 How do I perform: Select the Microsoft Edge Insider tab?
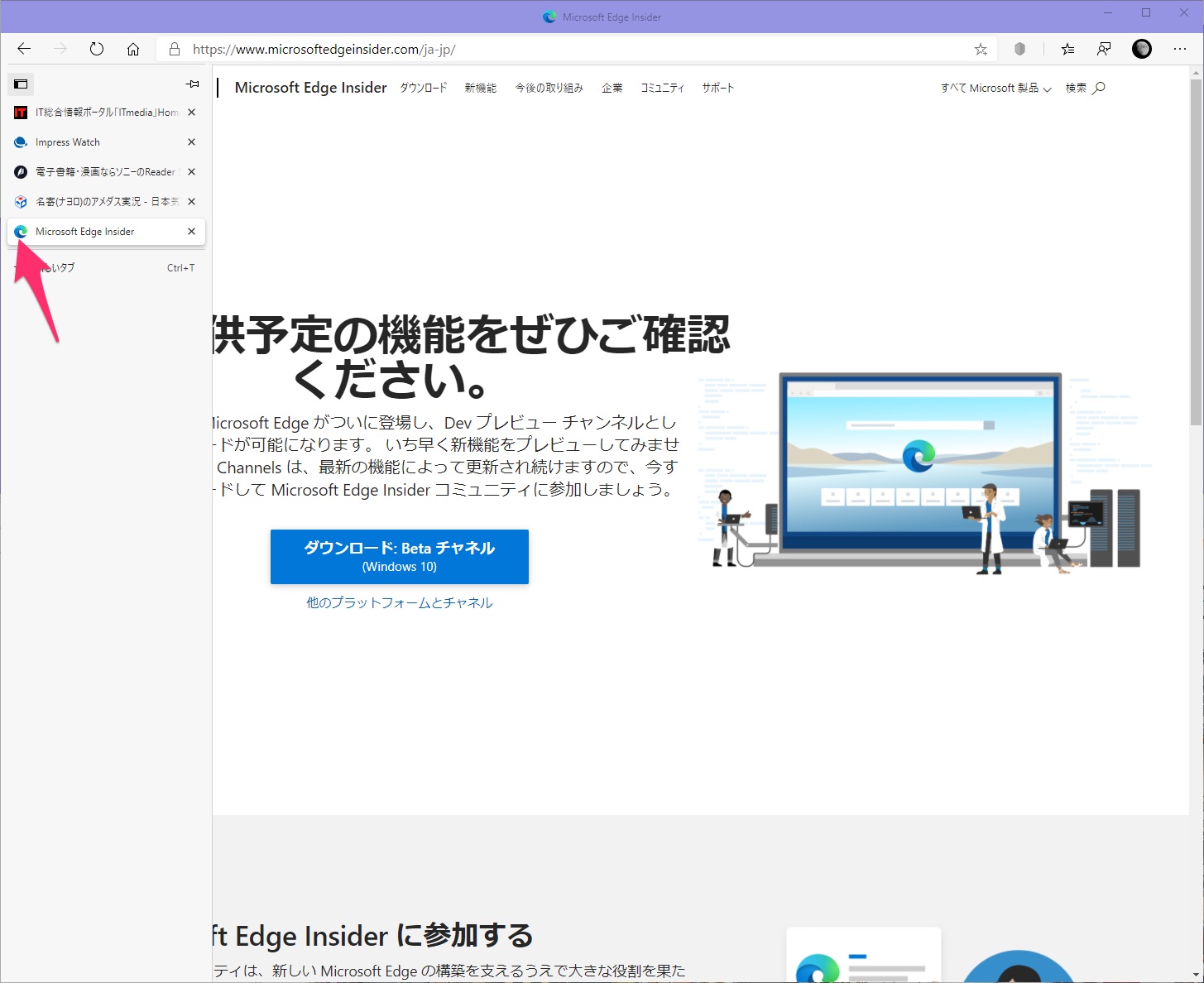click(106, 231)
